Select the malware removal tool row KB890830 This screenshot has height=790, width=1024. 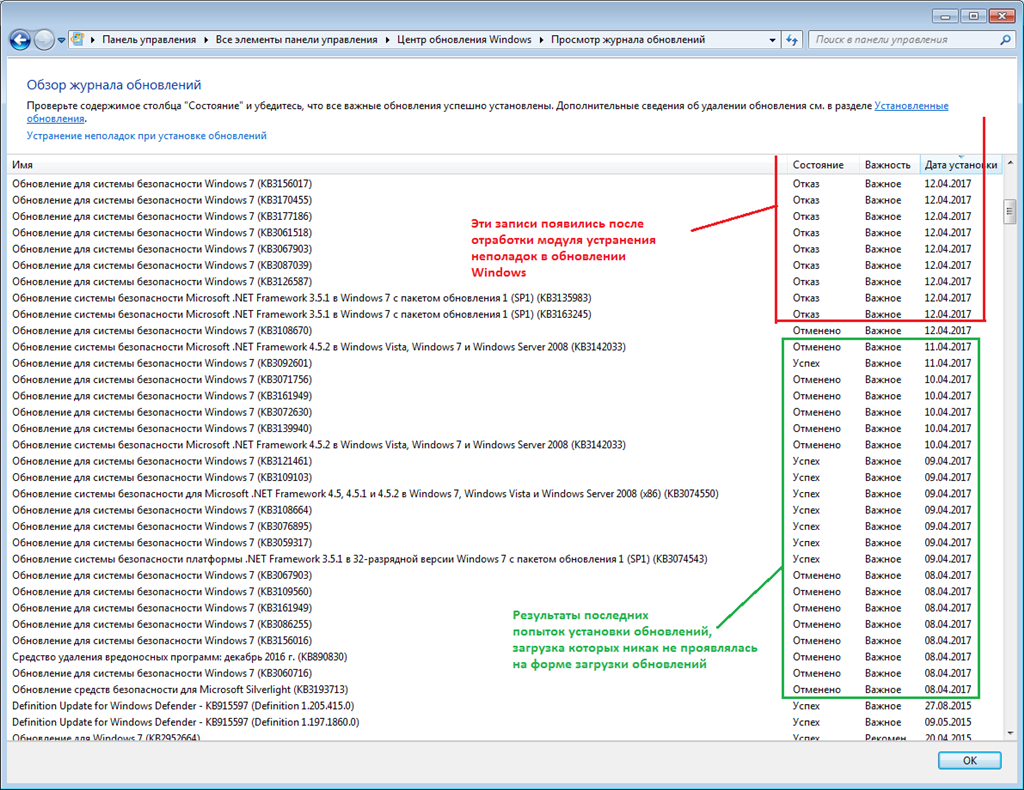[504, 657]
